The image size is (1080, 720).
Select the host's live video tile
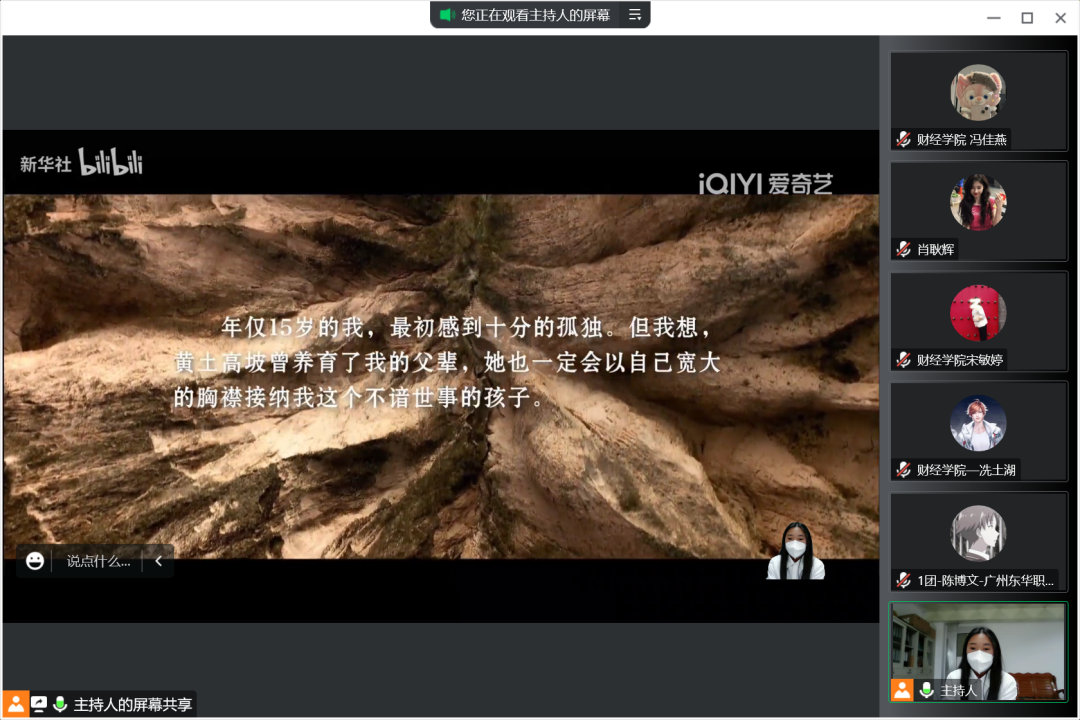(978, 652)
